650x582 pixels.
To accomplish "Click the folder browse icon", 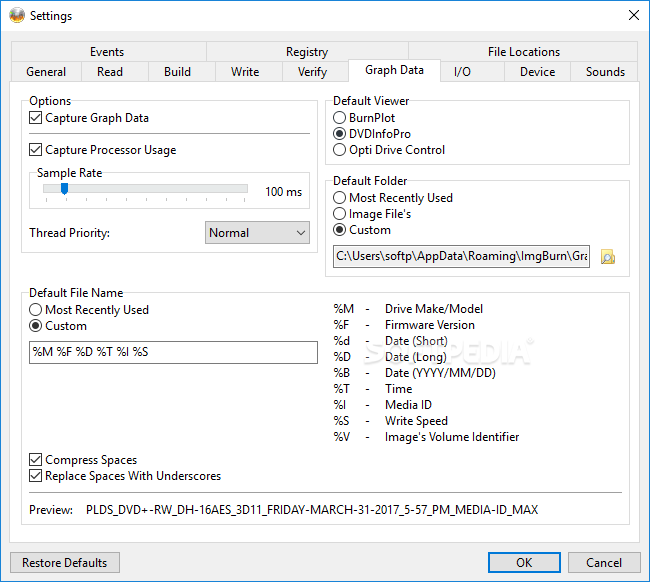I will coord(608,257).
